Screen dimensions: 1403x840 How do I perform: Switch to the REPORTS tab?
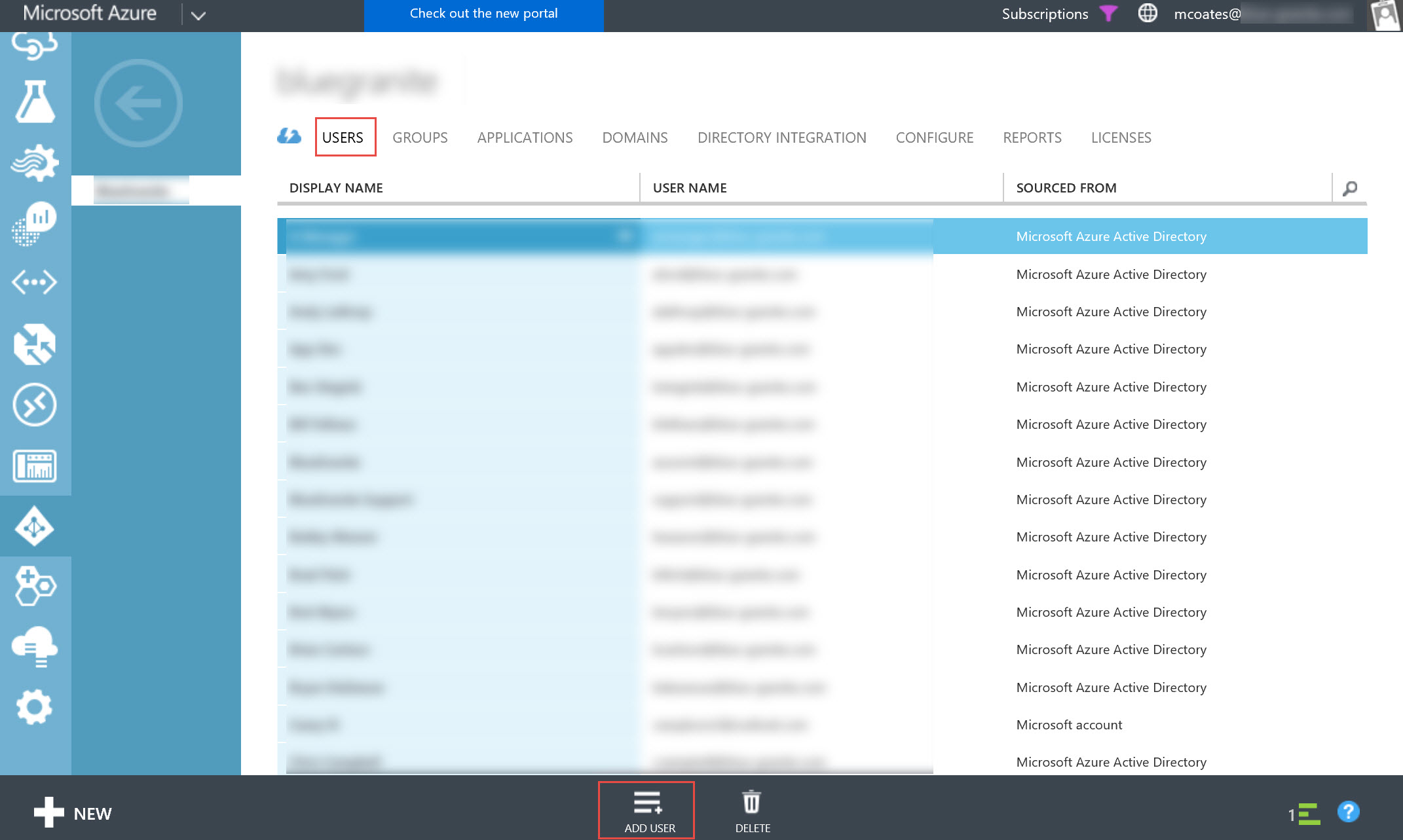pyautogui.click(x=1032, y=137)
